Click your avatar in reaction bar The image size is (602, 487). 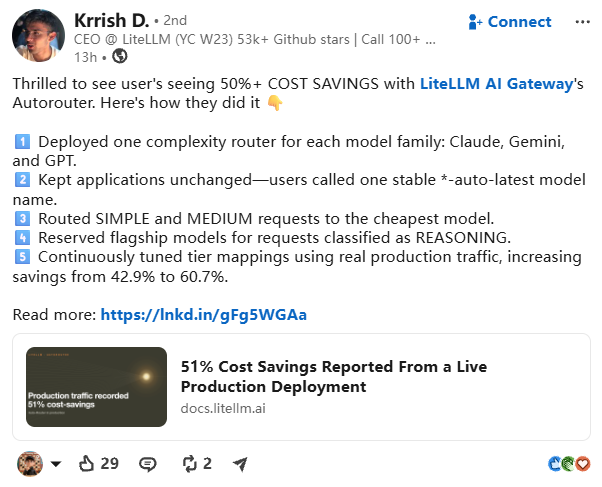coord(30,464)
